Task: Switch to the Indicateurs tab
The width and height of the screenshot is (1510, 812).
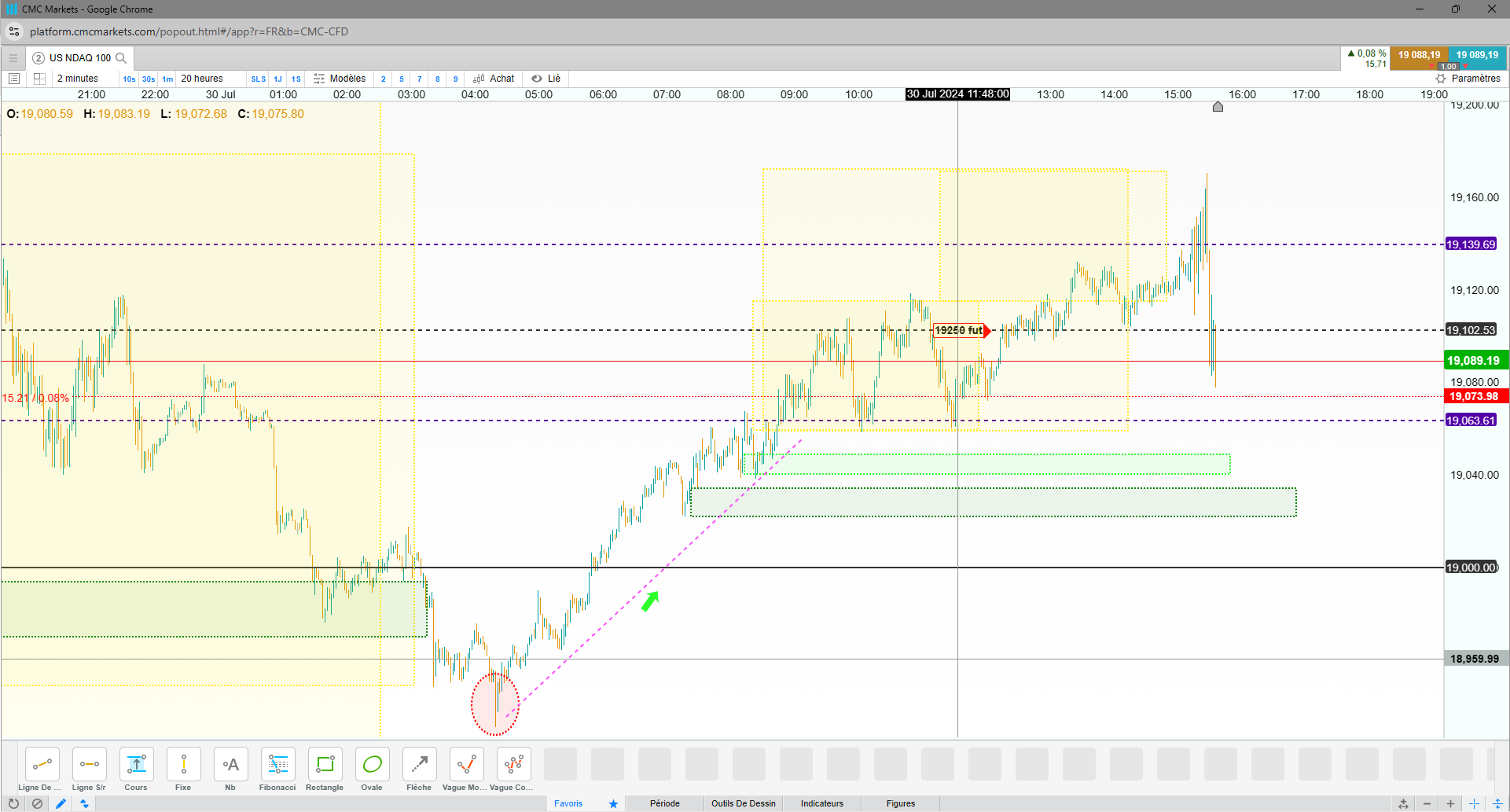Action: click(822, 803)
